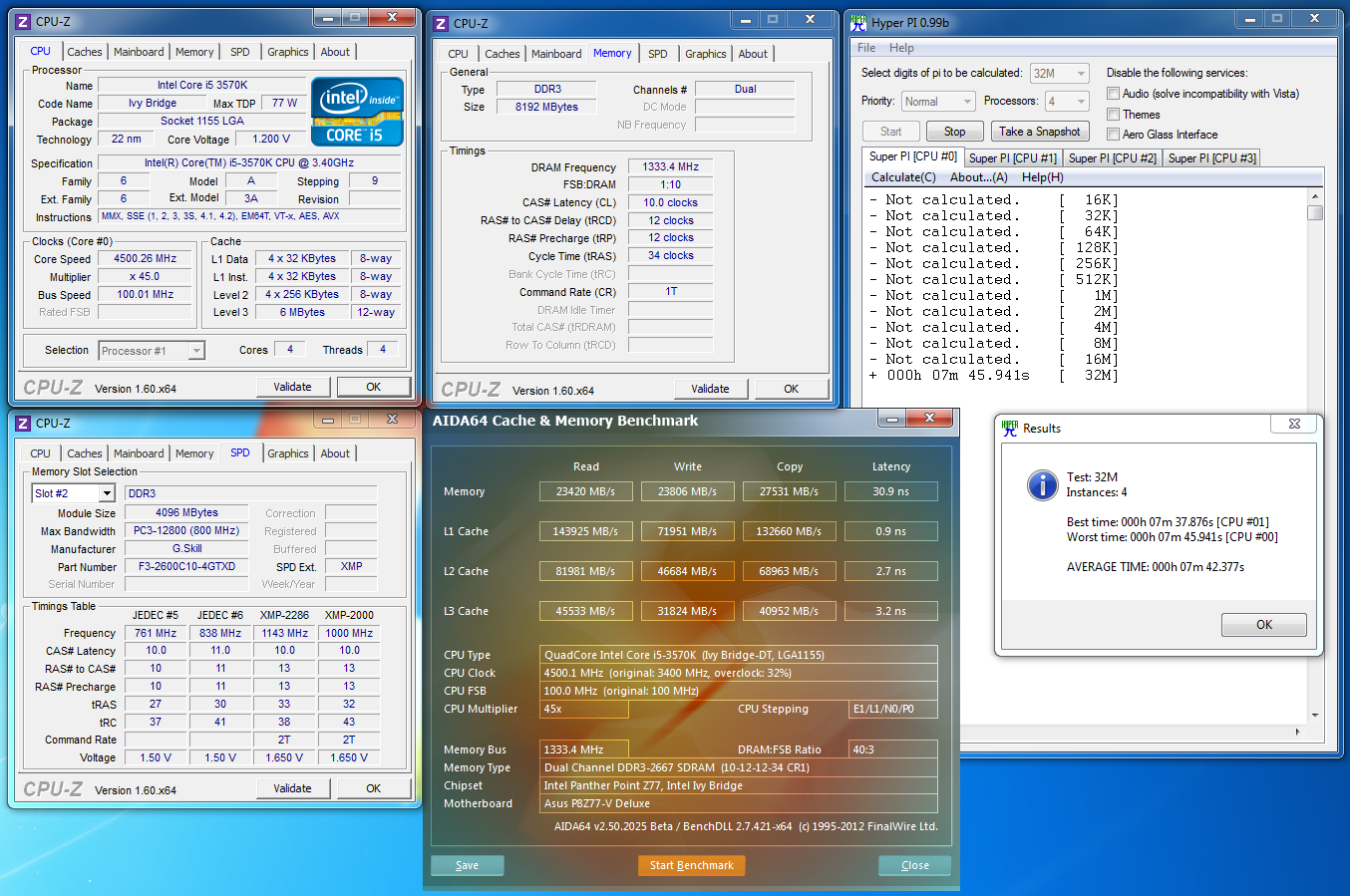1350x896 pixels.
Task: Click Start Benchmark in AIDA64
Action: point(691,865)
